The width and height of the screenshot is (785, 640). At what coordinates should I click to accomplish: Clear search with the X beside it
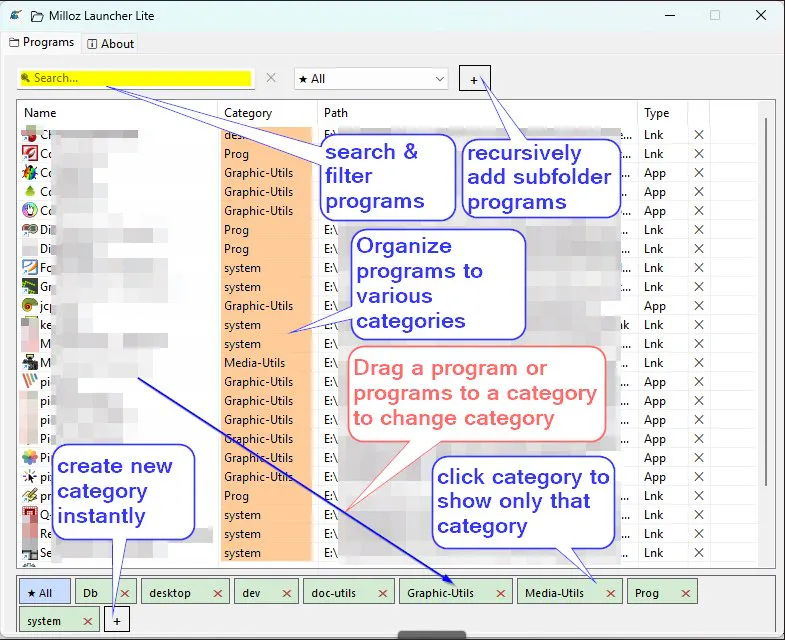(x=271, y=78)
